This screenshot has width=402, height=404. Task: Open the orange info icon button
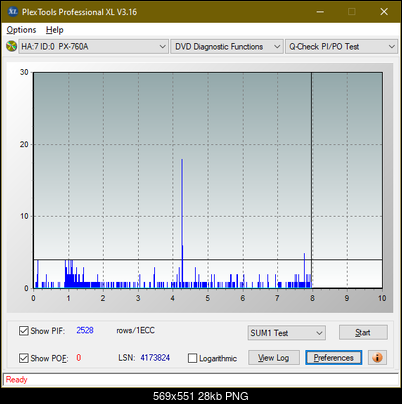pyautogui.click(x=377, y=358)
